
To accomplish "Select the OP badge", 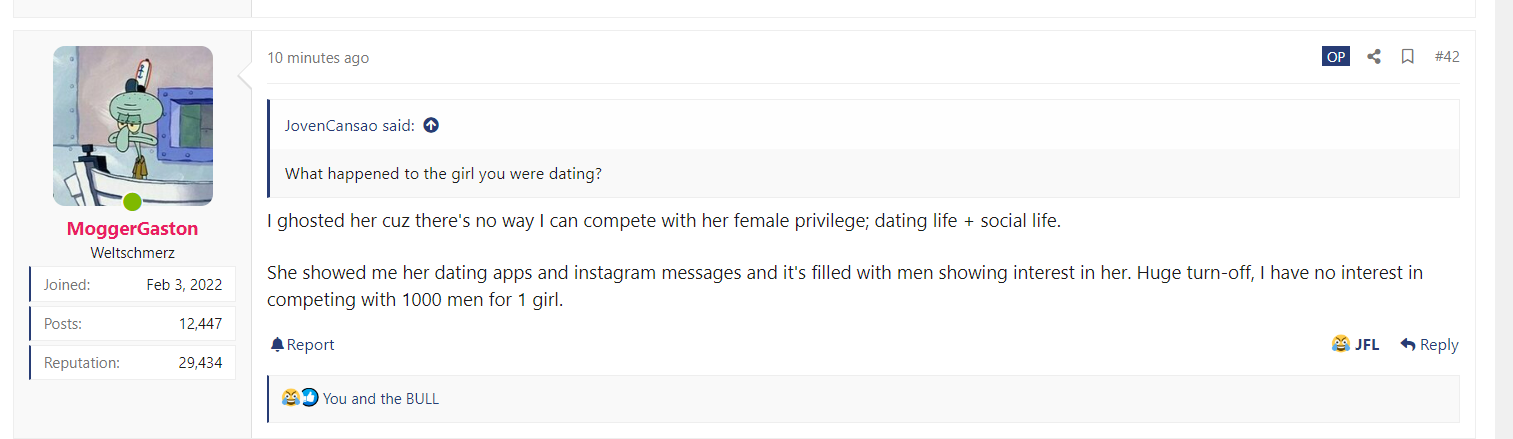I will tap(1336, 57).
